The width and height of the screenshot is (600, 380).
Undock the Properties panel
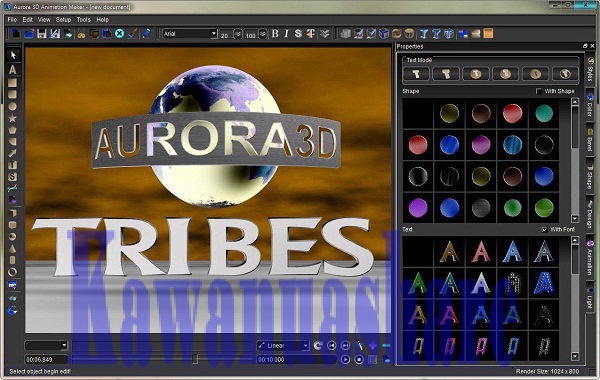click(585, 46)
